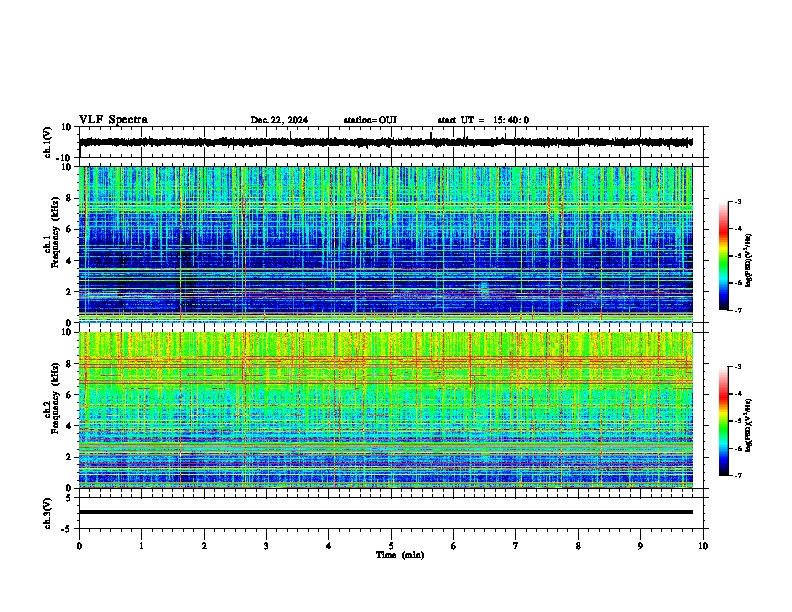Click the station name label in header
The height and width of the screenshot is (612, 792).
370,120
